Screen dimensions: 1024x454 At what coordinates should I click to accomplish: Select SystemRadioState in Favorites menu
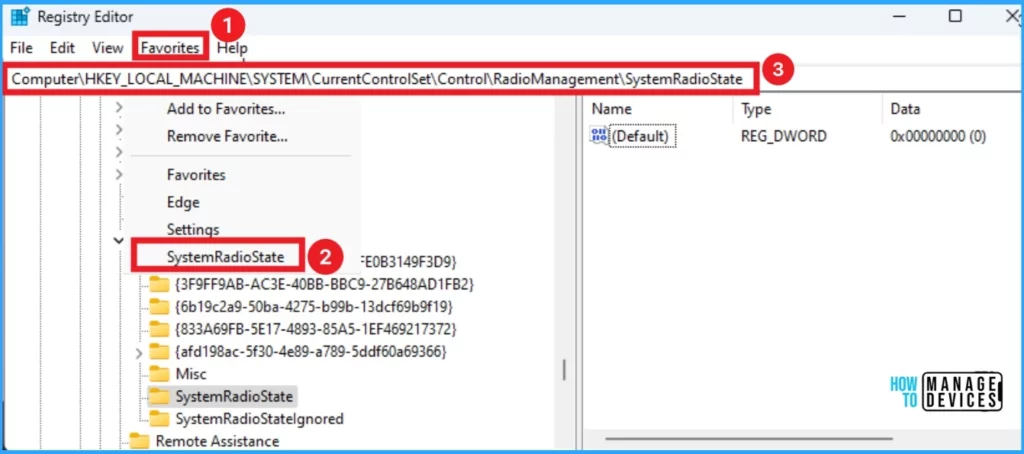point(225,257)
